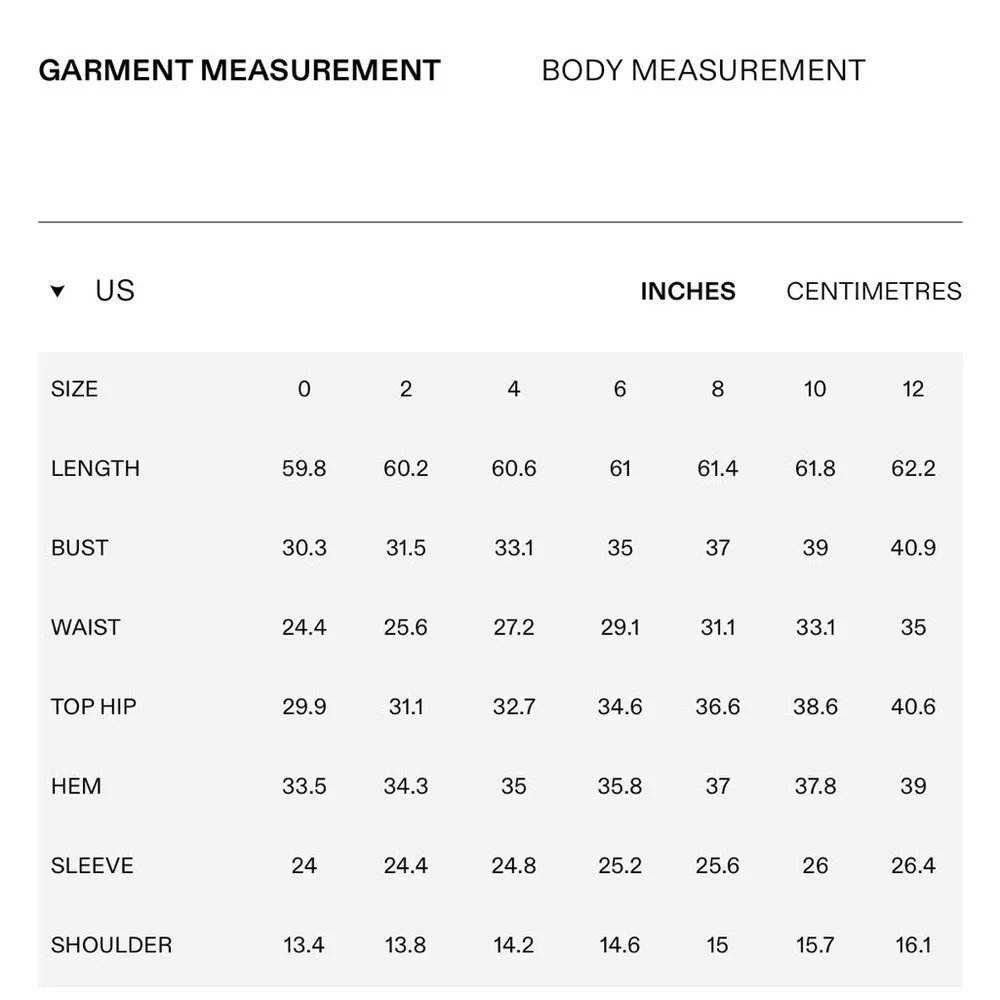
Task: Click the size 12 column header
Action: point(913,389)
